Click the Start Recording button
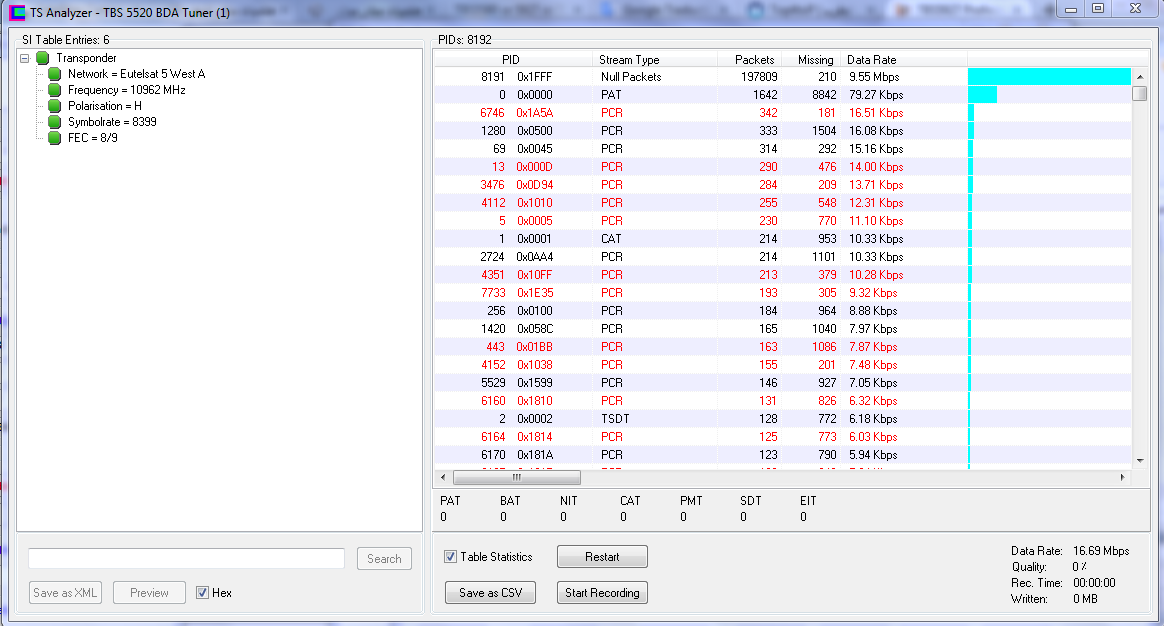 tap(601, 593)
